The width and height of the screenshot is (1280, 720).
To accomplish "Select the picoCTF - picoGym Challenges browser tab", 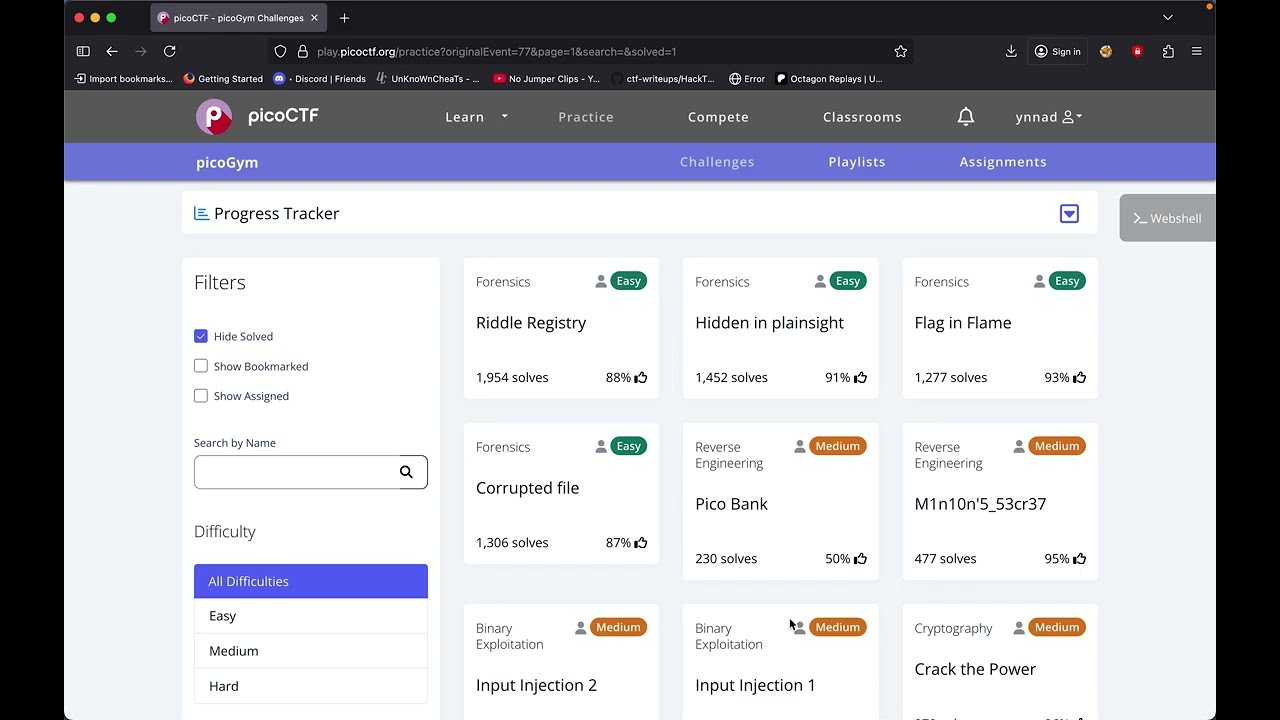I will [x=239, y=18].
